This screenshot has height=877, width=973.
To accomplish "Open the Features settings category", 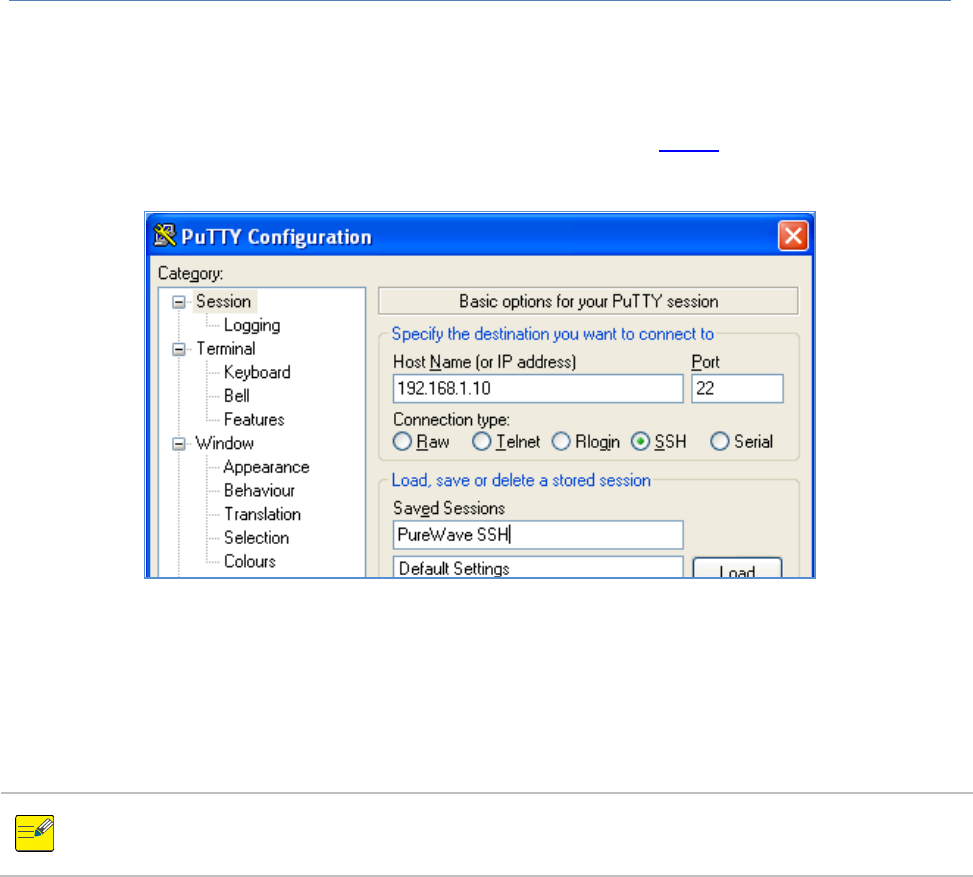I will pyautogui.click(x=254, y=420).
